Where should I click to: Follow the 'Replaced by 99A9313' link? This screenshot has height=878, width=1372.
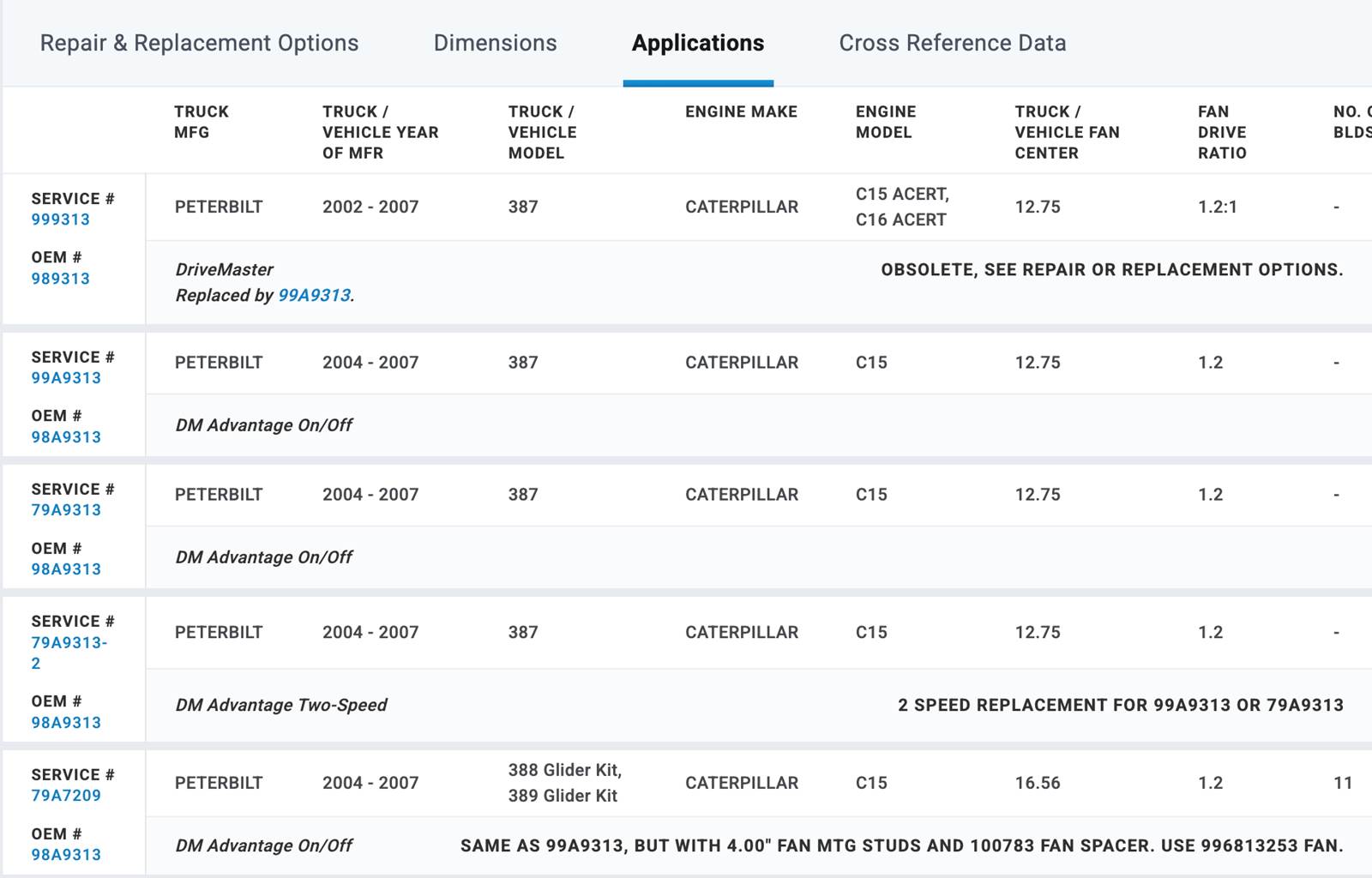click(314, 295)
